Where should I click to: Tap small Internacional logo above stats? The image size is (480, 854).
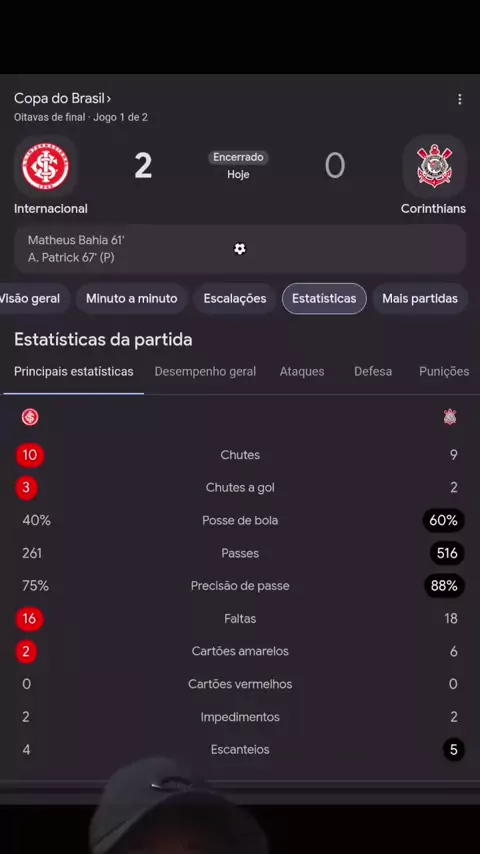coord(30,417)
